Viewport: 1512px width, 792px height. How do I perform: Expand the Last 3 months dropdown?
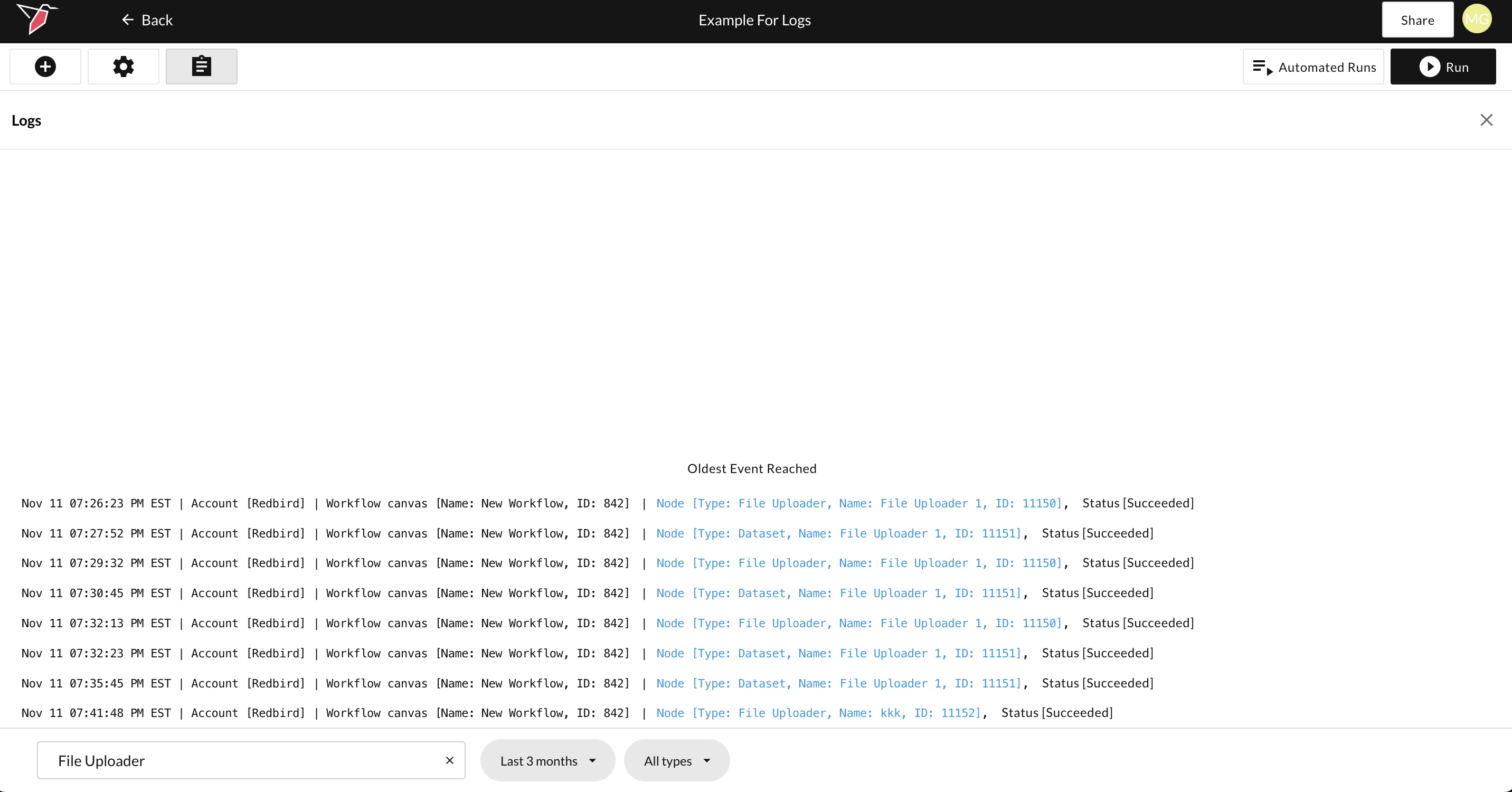pyautogui.click(x=547, y=761)
